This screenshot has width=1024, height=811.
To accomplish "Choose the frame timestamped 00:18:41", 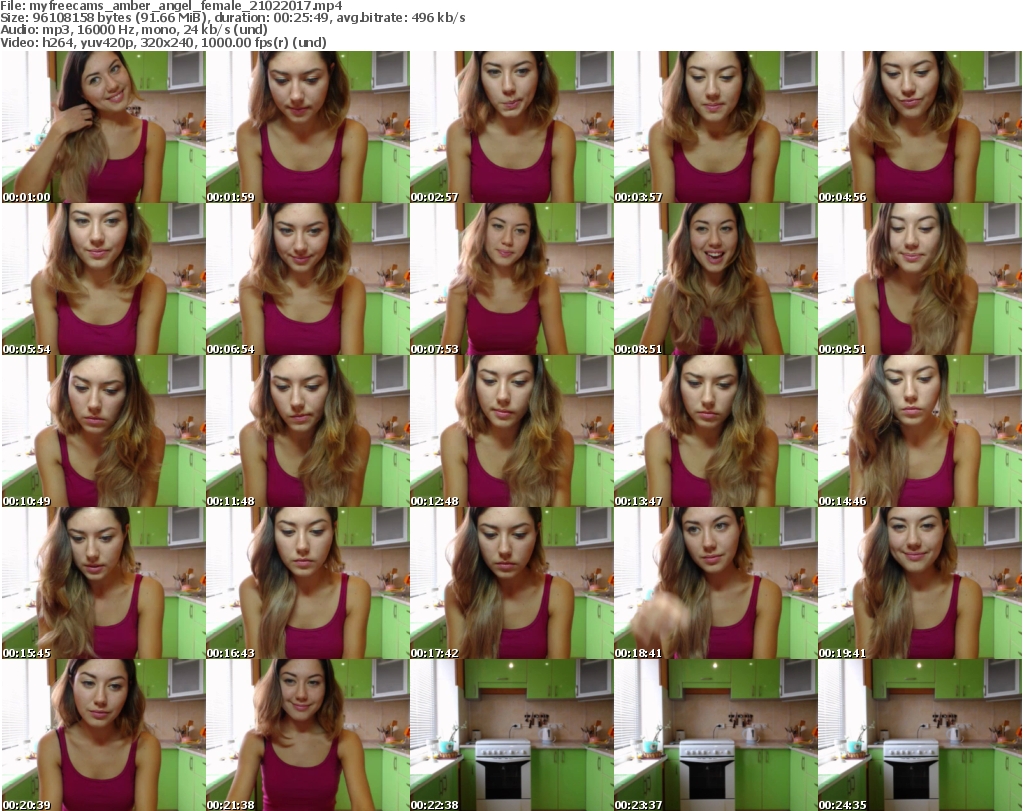I will (716, 583).
